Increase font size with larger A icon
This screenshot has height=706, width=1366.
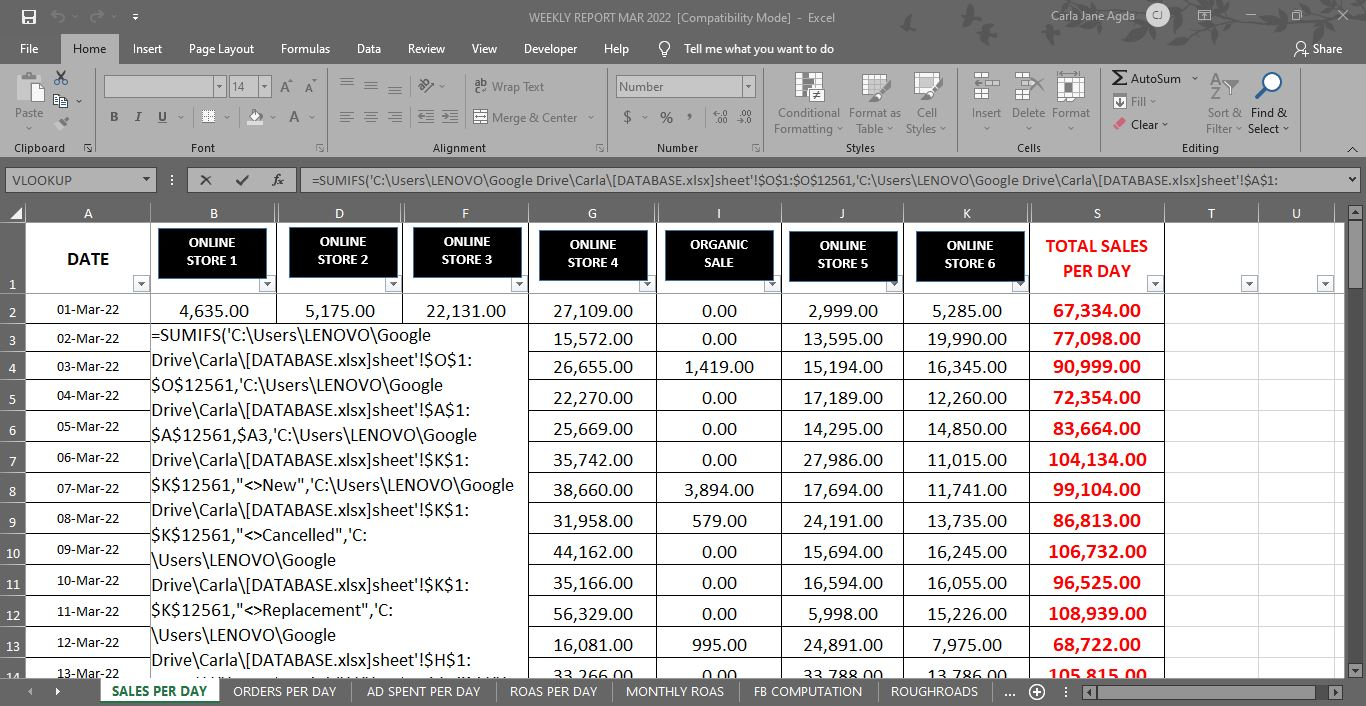click(x=286, y=87)
